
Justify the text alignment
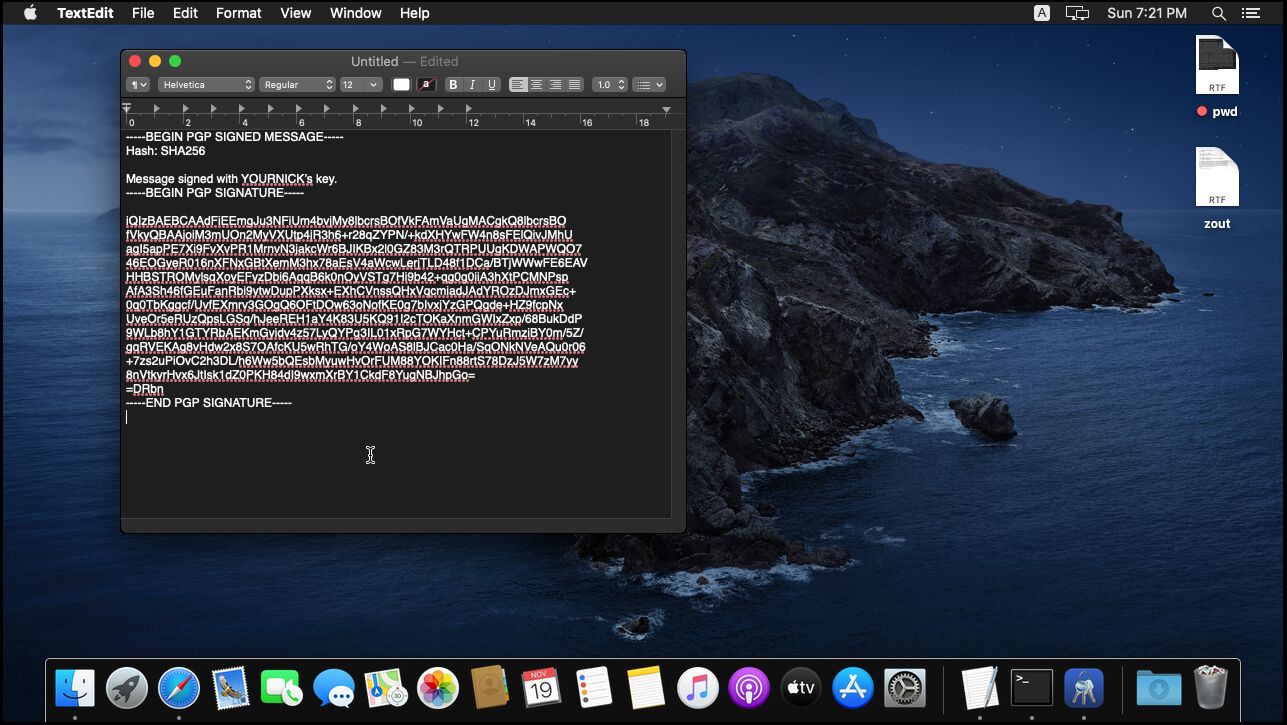(575, 85)
